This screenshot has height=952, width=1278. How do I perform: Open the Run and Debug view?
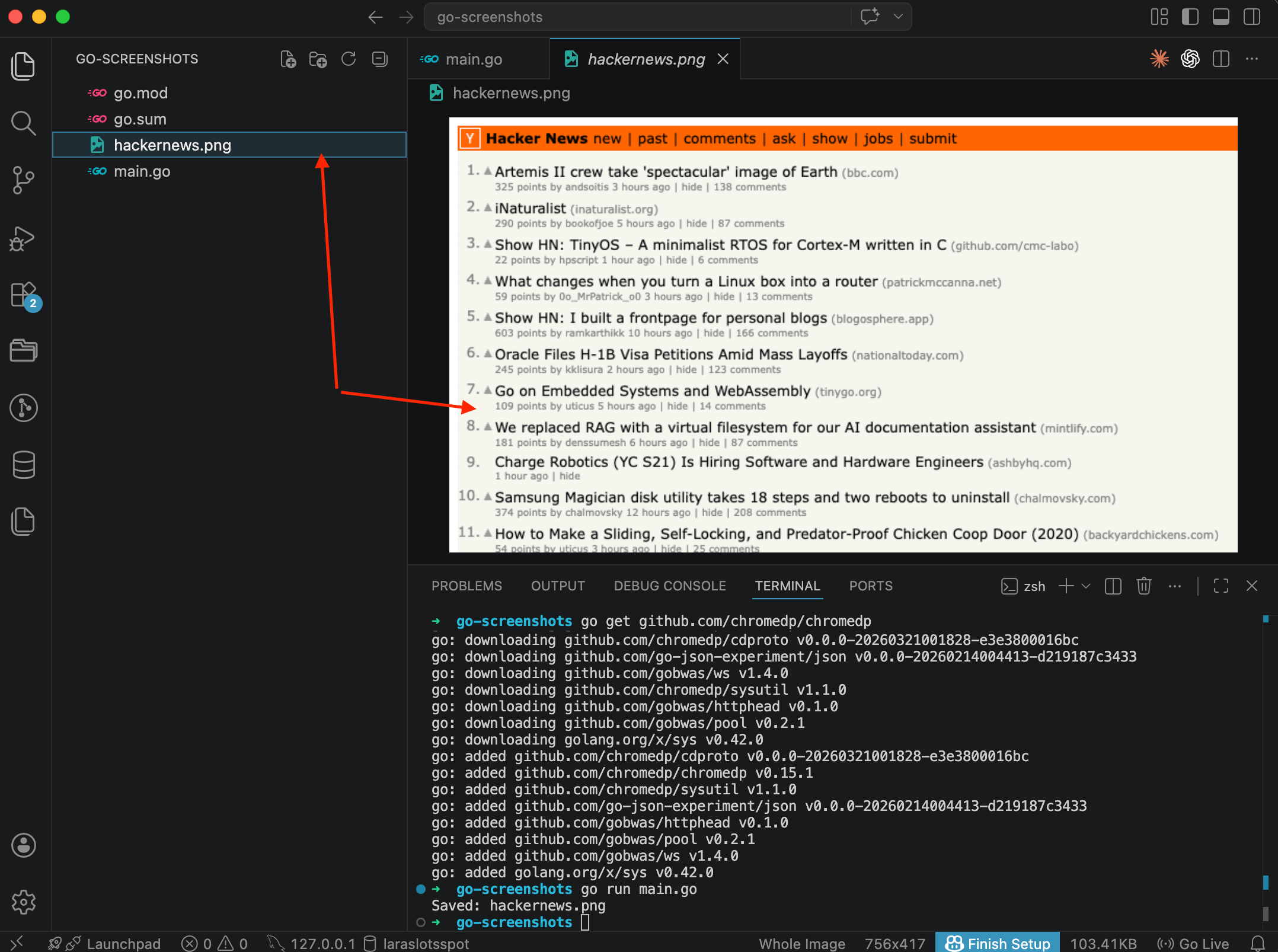click(x=24, y=238)
